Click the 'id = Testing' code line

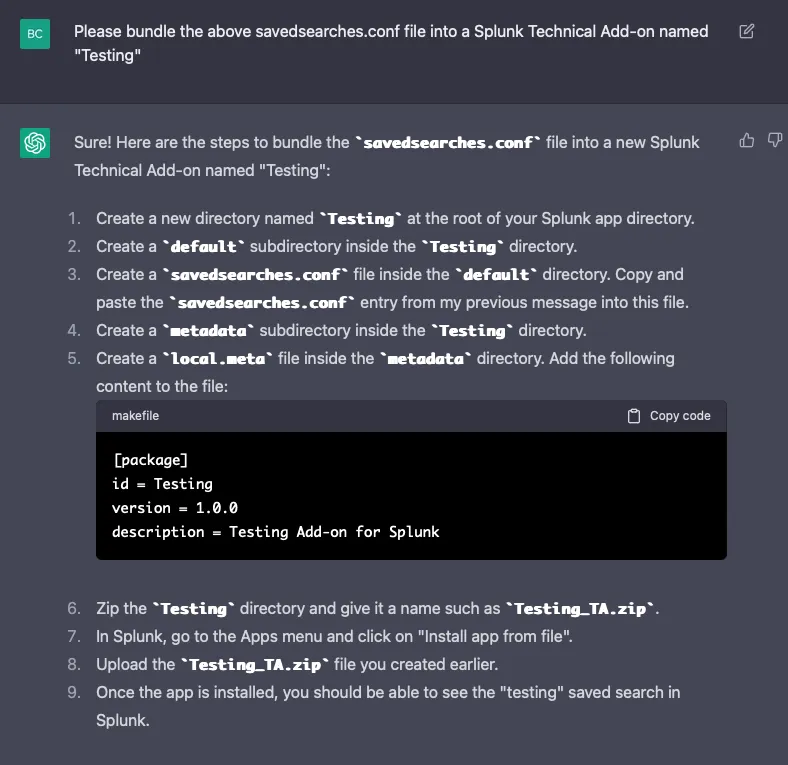tap(162, 484)
